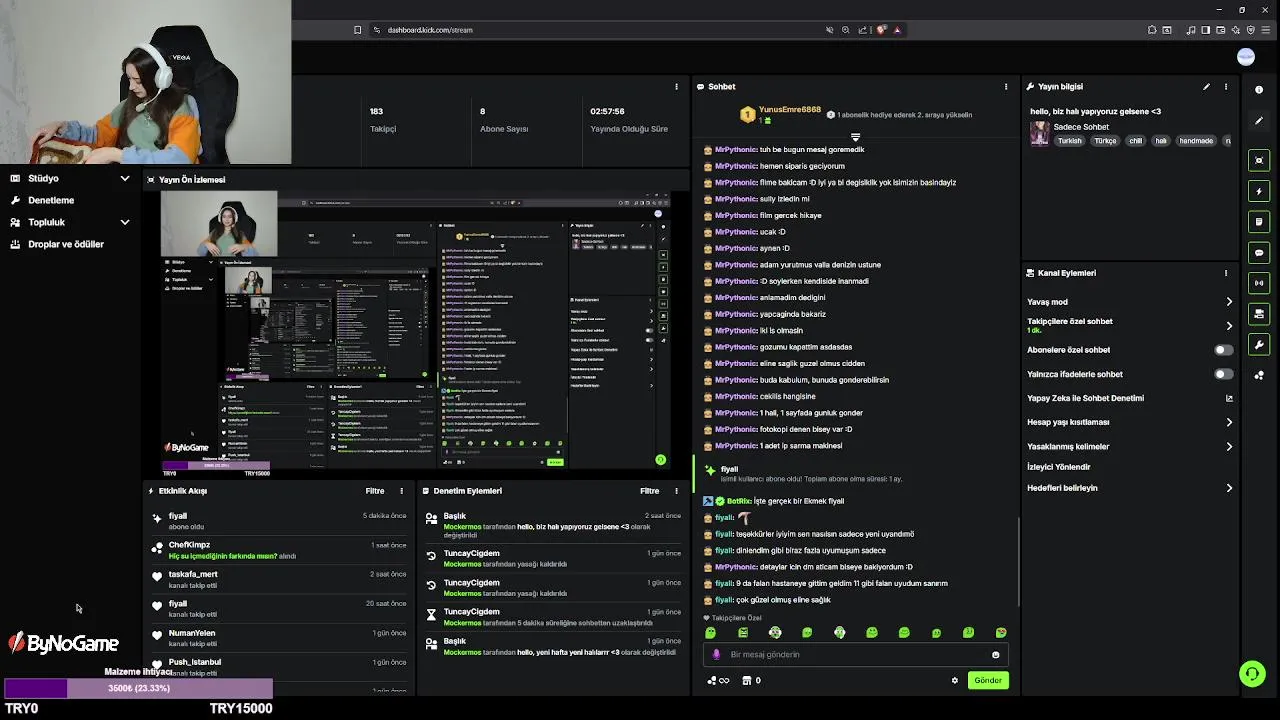Click the purple microphone icon in chat box
This screenshot has height=720, width=1280.
[x=715, y=655]
